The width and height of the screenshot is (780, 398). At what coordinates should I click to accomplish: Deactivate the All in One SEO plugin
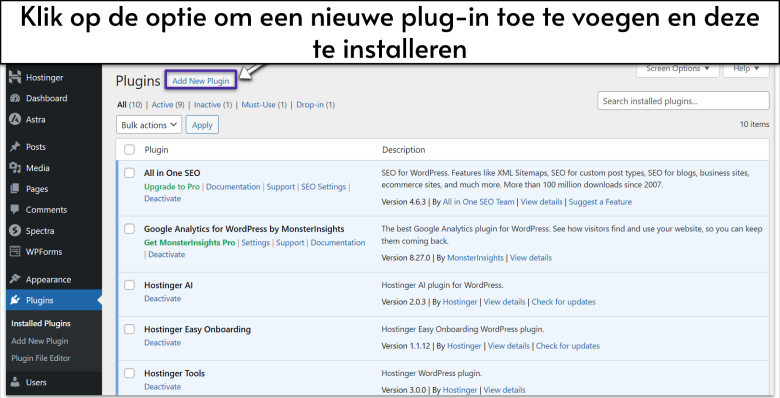coord(163,199)
